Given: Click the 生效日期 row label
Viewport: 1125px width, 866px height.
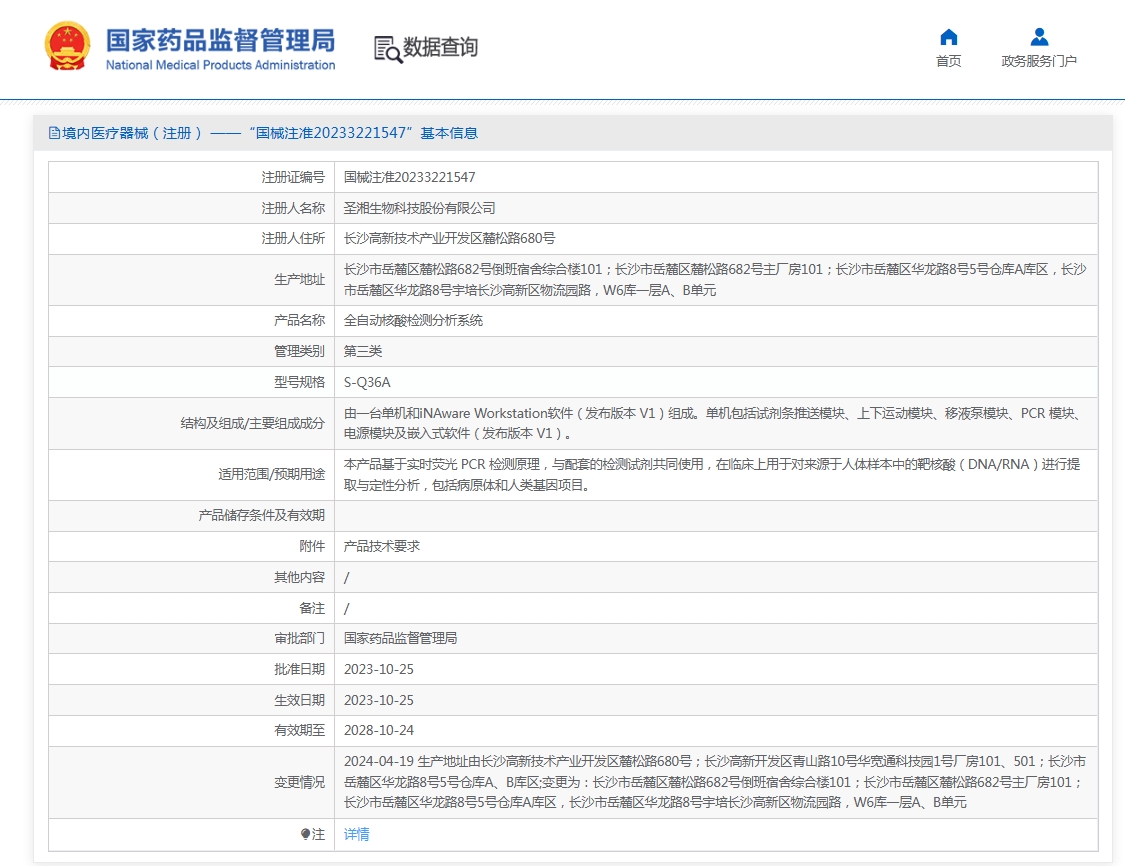Looking at the screenshot, I should (x=299, y=700).
